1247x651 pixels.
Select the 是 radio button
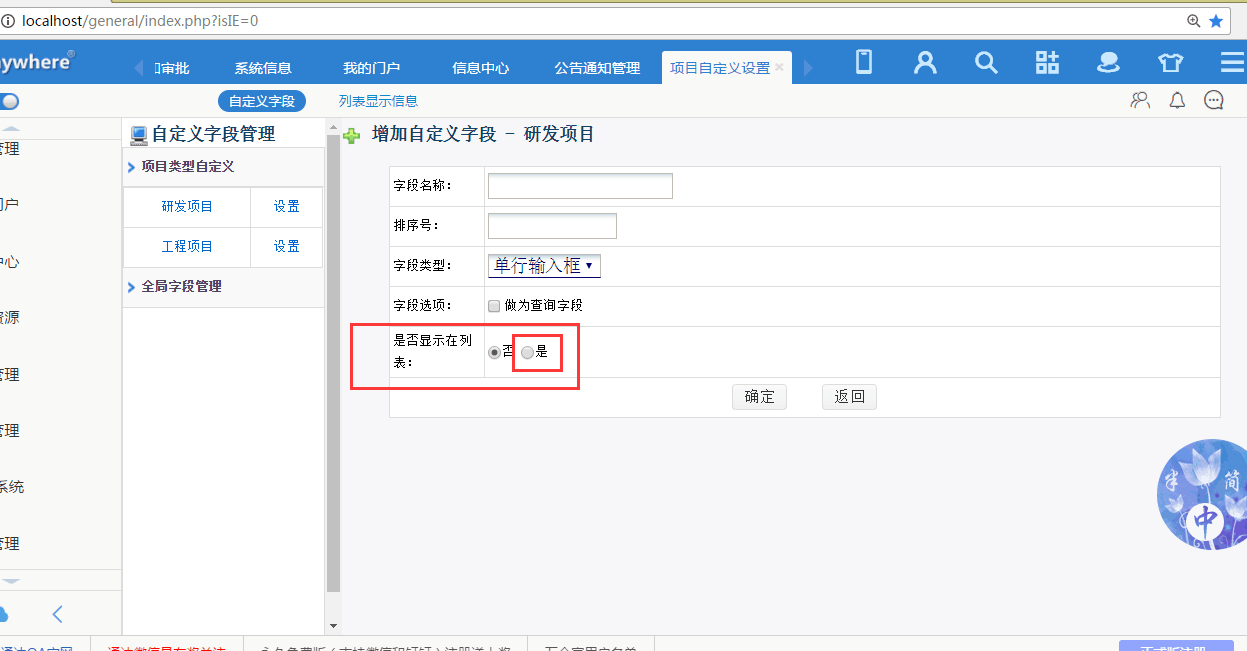point(527,352)
